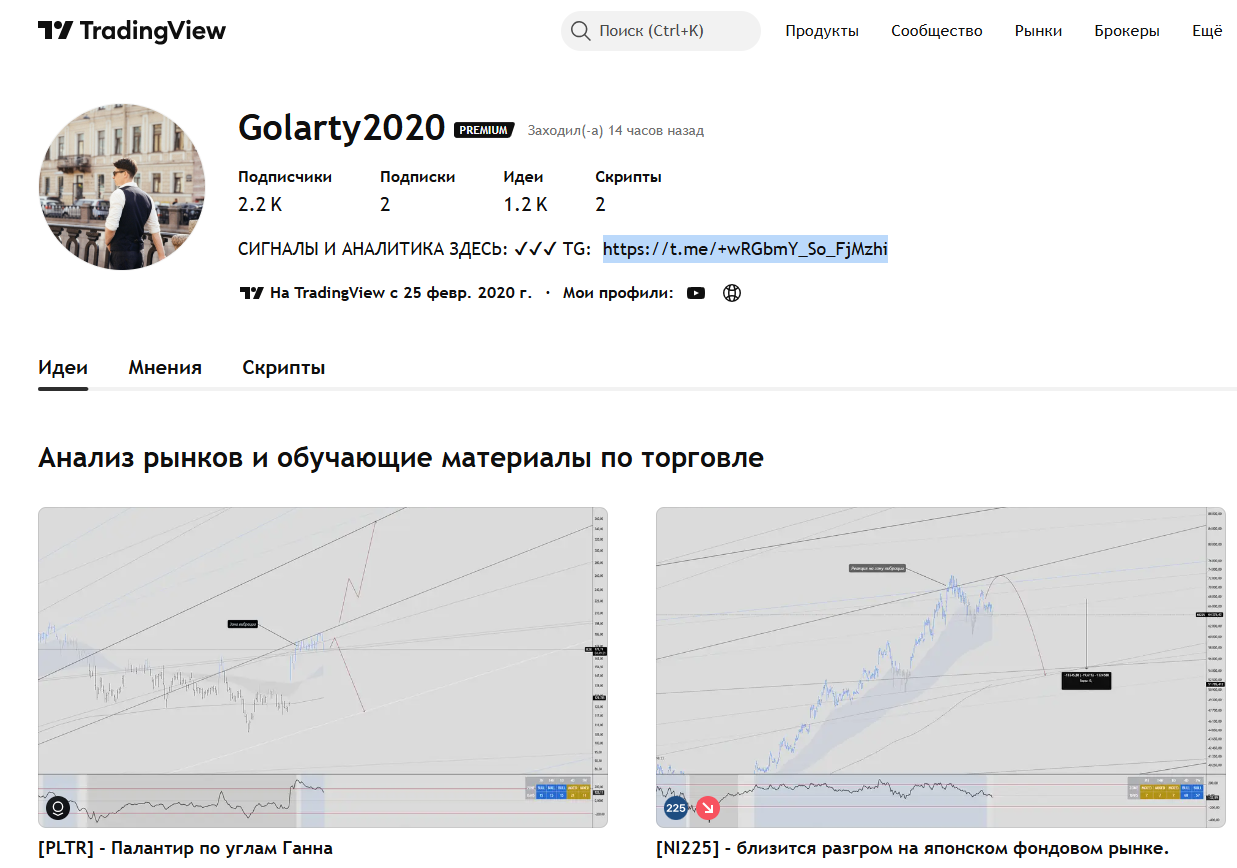1237x868 pixels.
Task: Open the PLTR Палантир idea title
Action: tap(185, 848)
